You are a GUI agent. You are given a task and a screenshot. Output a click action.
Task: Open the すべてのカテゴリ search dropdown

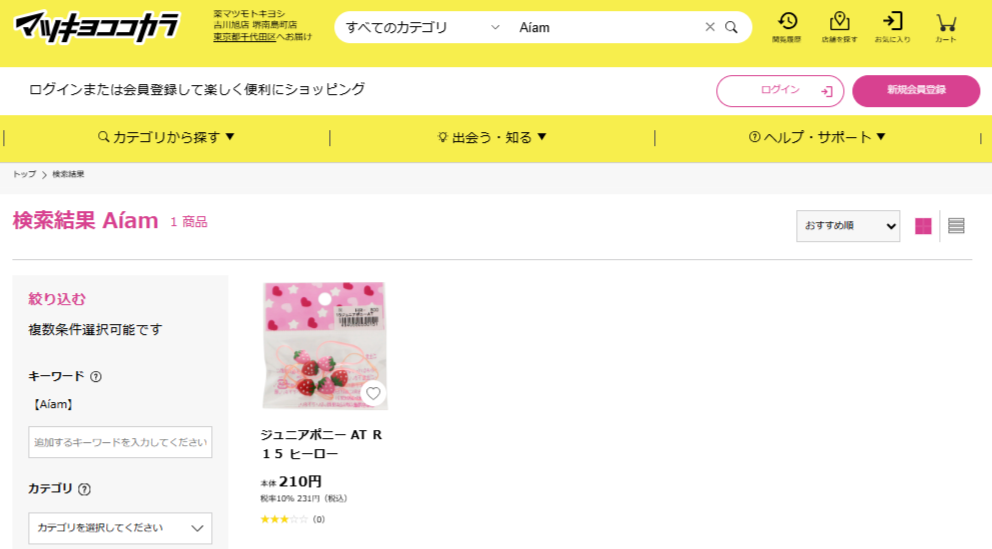(422, 27)
